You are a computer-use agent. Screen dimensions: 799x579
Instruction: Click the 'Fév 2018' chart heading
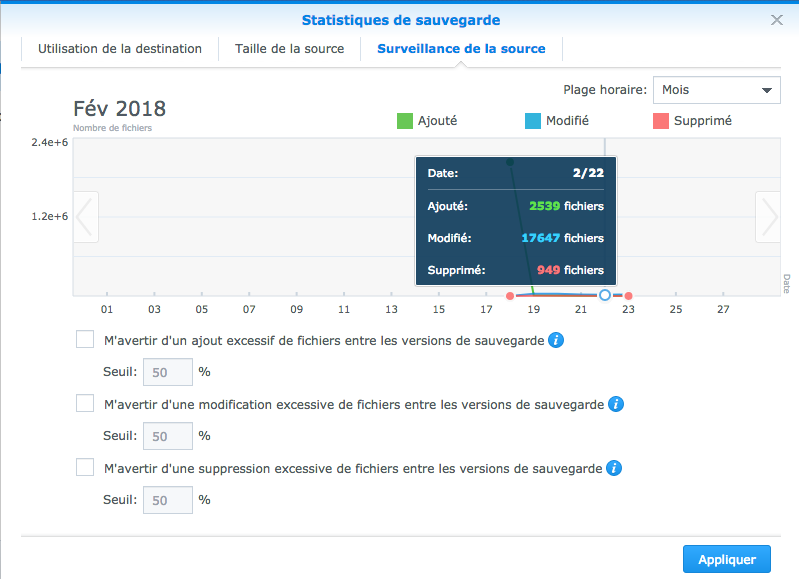pyautogui.click(x=120, y=109)
